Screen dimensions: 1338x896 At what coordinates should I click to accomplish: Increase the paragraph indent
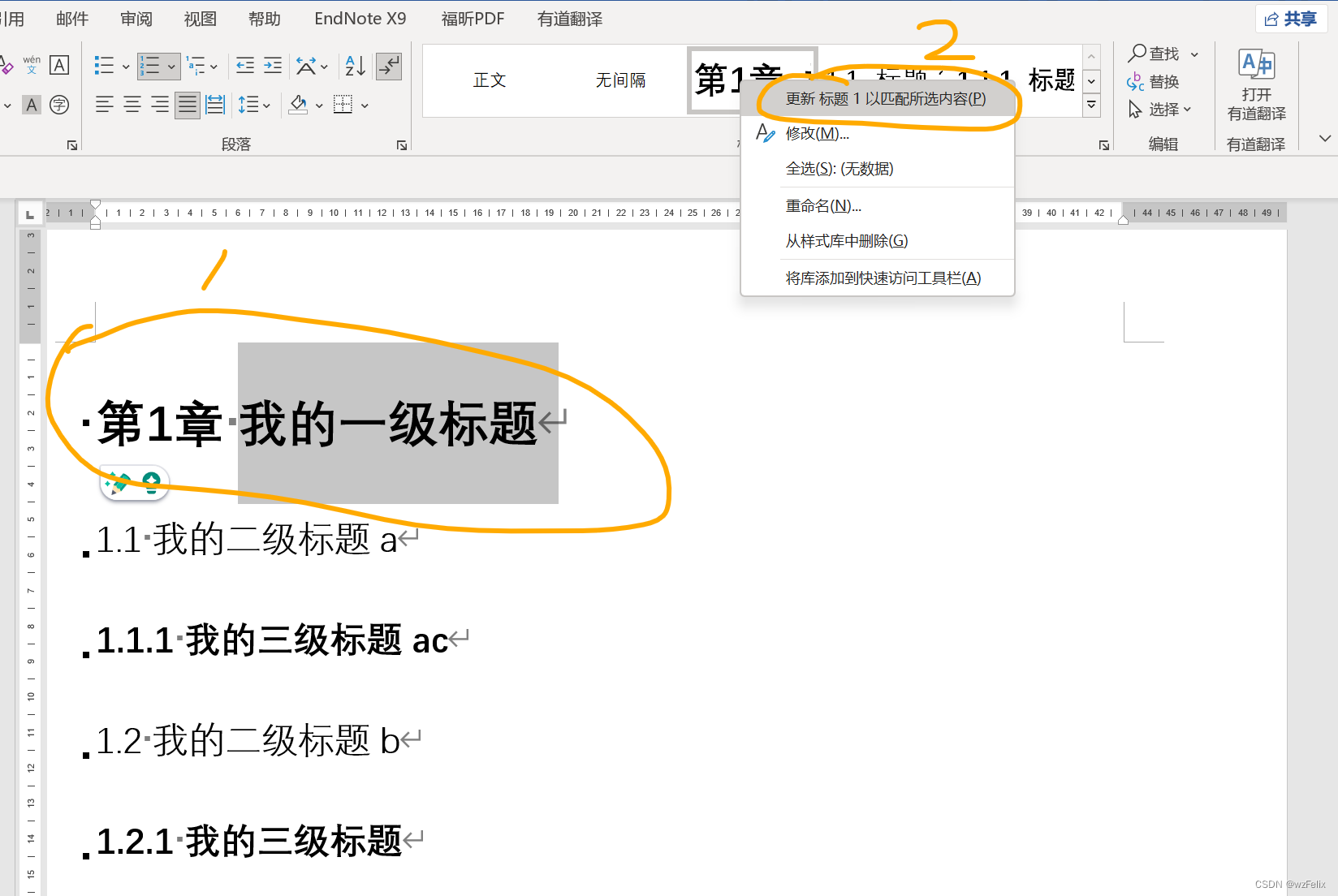(273, 66)
